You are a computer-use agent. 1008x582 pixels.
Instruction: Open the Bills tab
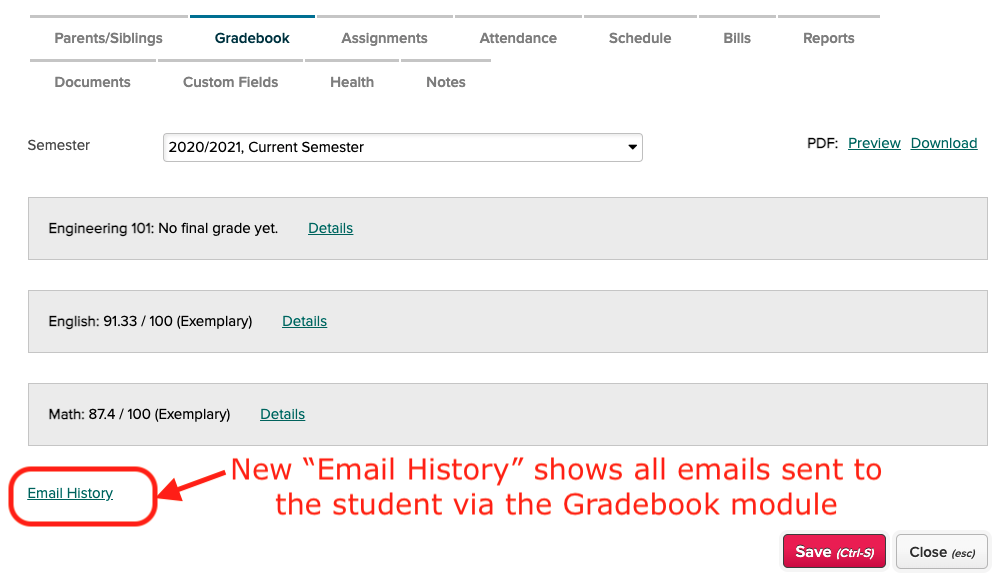[737, 39]
